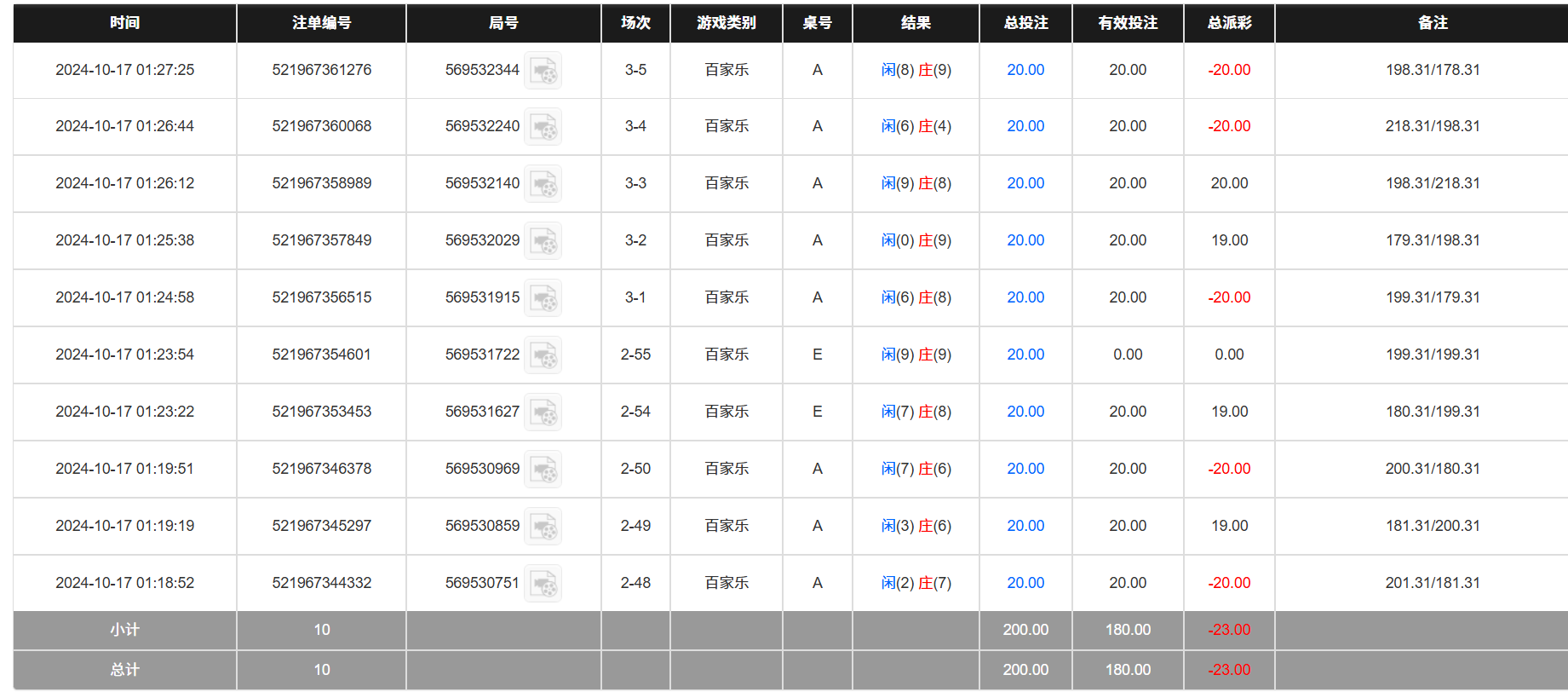Open the 闲(8) 庄(9) result in session 3-5
This screenshot has height=692, width=1568.
click(x=916, y=70)
